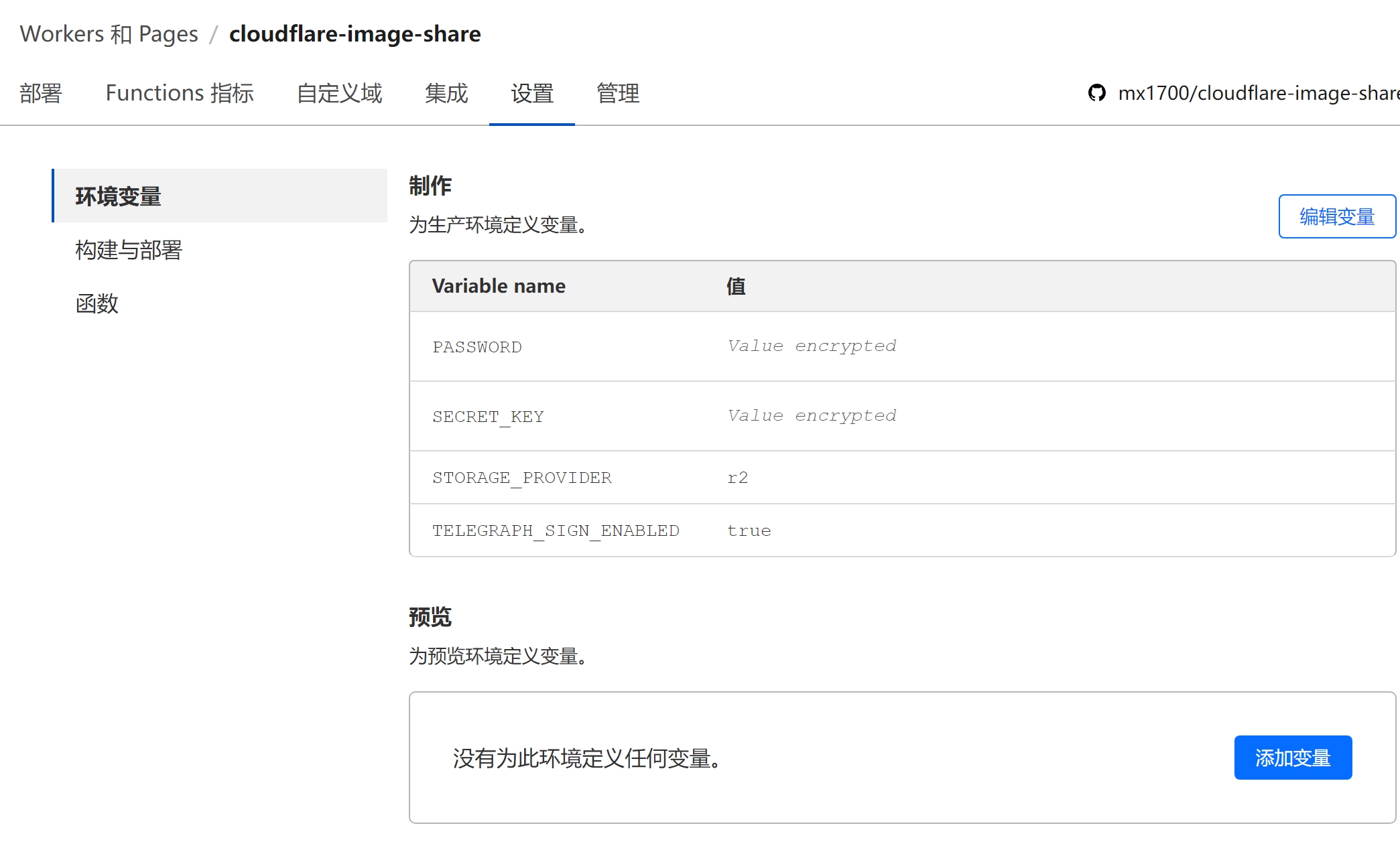Click the STORAGE_PROVIDER value r2

(x=738, y=477)
